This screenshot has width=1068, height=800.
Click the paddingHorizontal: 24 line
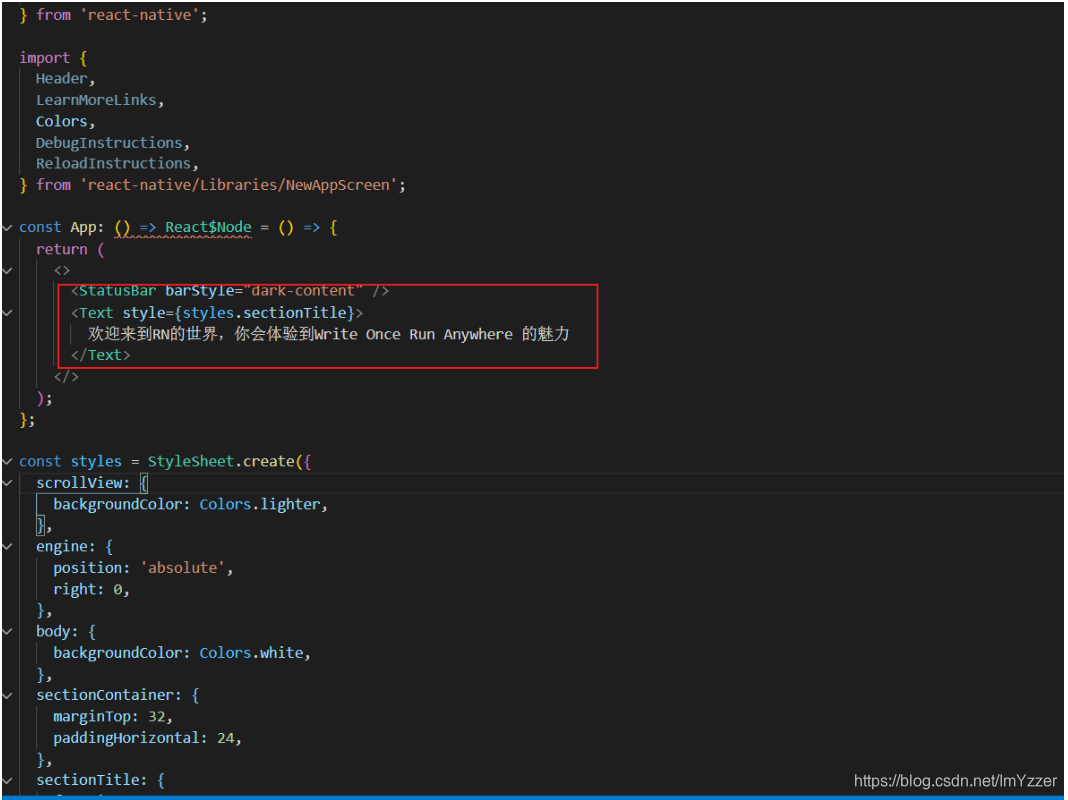148,738
